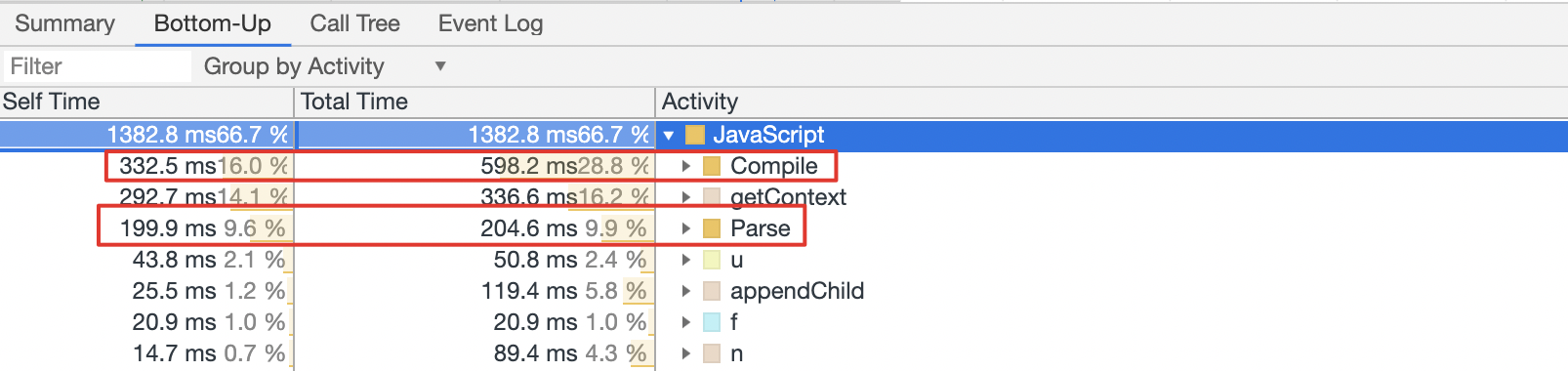Viewport: 1568px width, 371px height.
Task: Click the u row color icon
Action: 712,260
